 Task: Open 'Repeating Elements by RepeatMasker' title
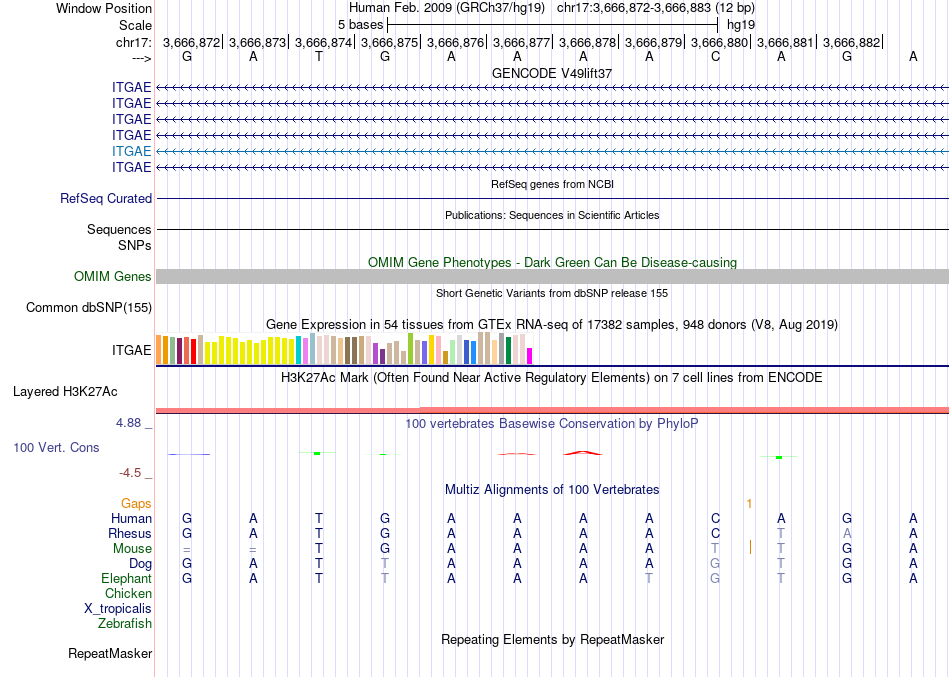(552, 639)
